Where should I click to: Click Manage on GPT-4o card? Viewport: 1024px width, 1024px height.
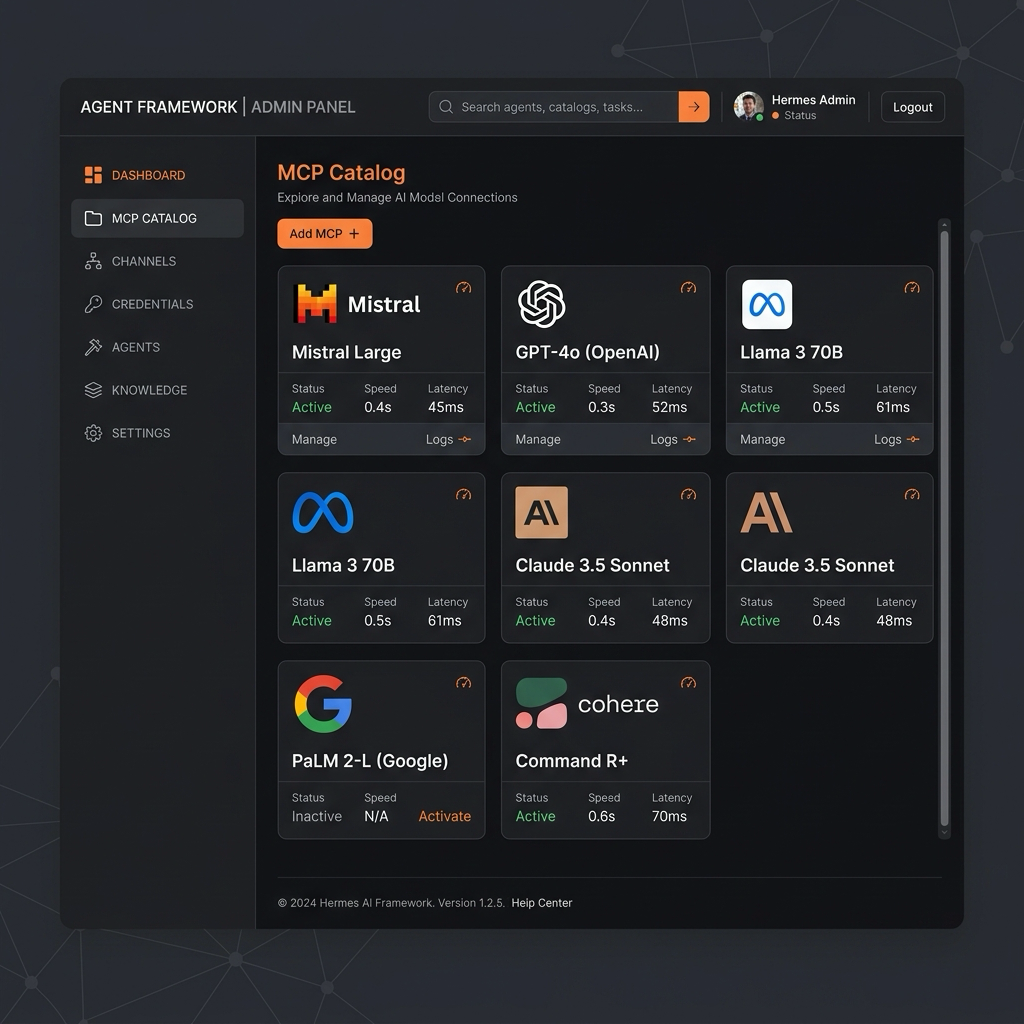(537, 440)
